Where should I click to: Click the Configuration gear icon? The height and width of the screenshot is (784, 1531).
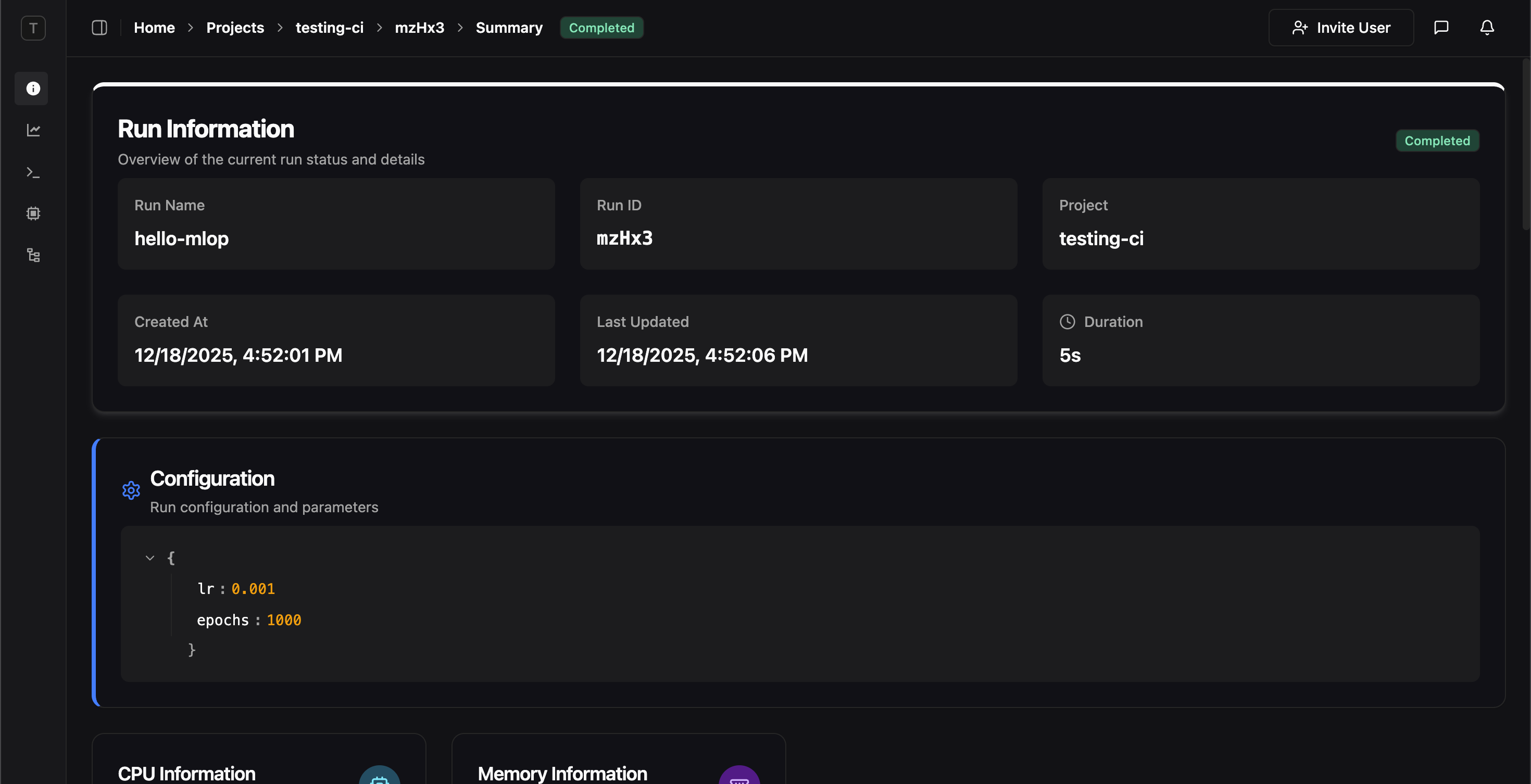pyautogui.click(x=131, y=490)
